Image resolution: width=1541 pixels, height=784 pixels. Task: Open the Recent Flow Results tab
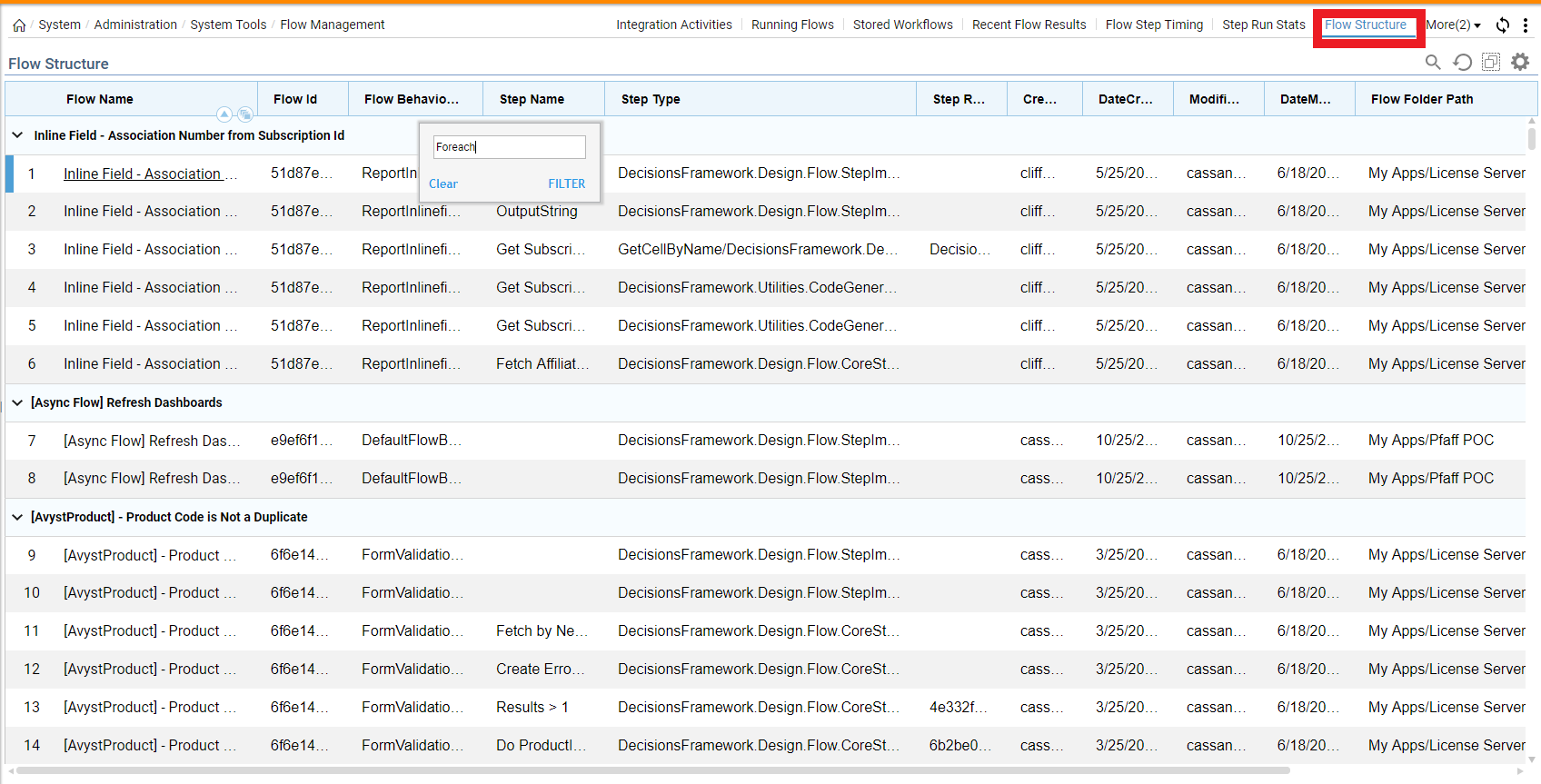(x=1029, y=25)
